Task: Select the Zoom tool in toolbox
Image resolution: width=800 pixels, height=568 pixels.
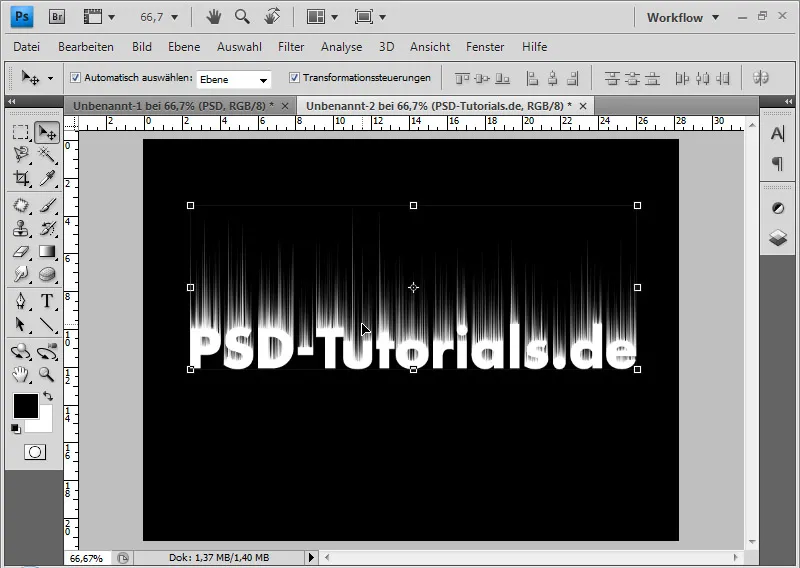Action: pyautogui.click(x=47, y=375)
